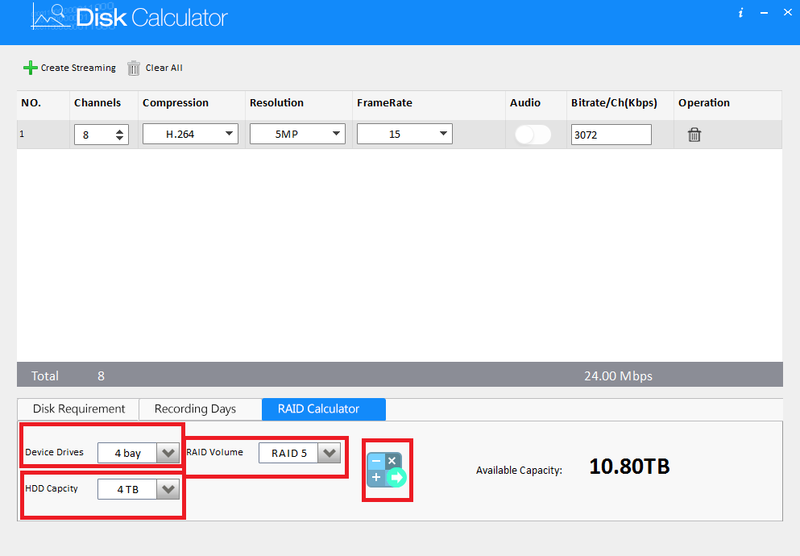Viewport: 800px width, 556px height.
Task: Open the info icon in title bar
Action: 741,13
